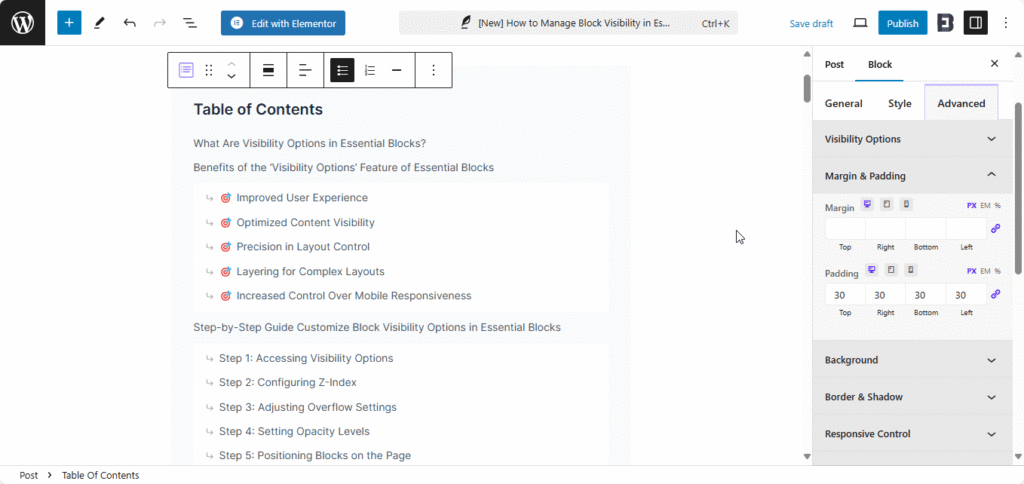The height and width of the screenshot is (484, 1024).
Task: Open the laptop preview icon
Action: (860, 23)
